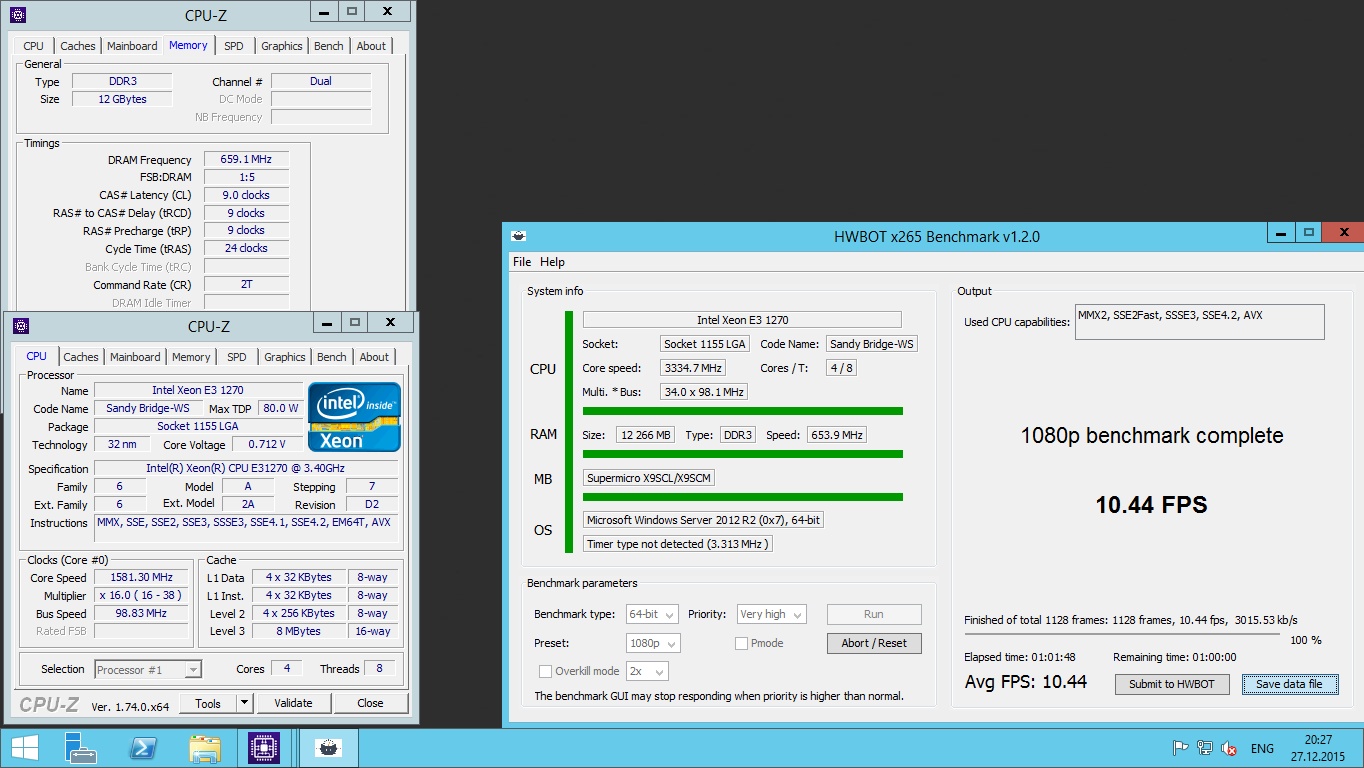Viewport: 1364px width, 768px height.
Task: Switch to CPU-Z via its taskbar icon
Action: point(264,748)
